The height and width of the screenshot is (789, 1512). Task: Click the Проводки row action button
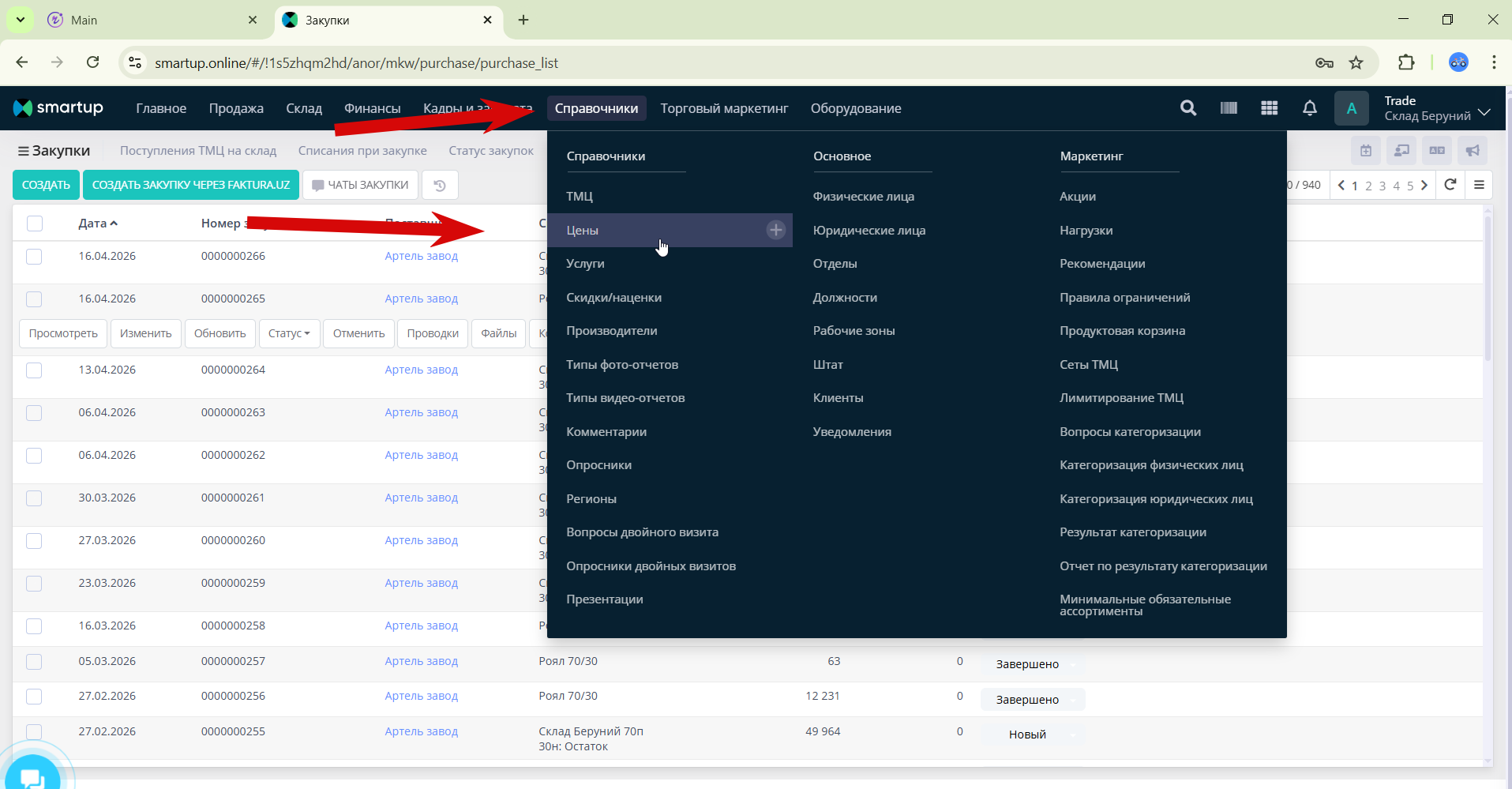(433, 333)
